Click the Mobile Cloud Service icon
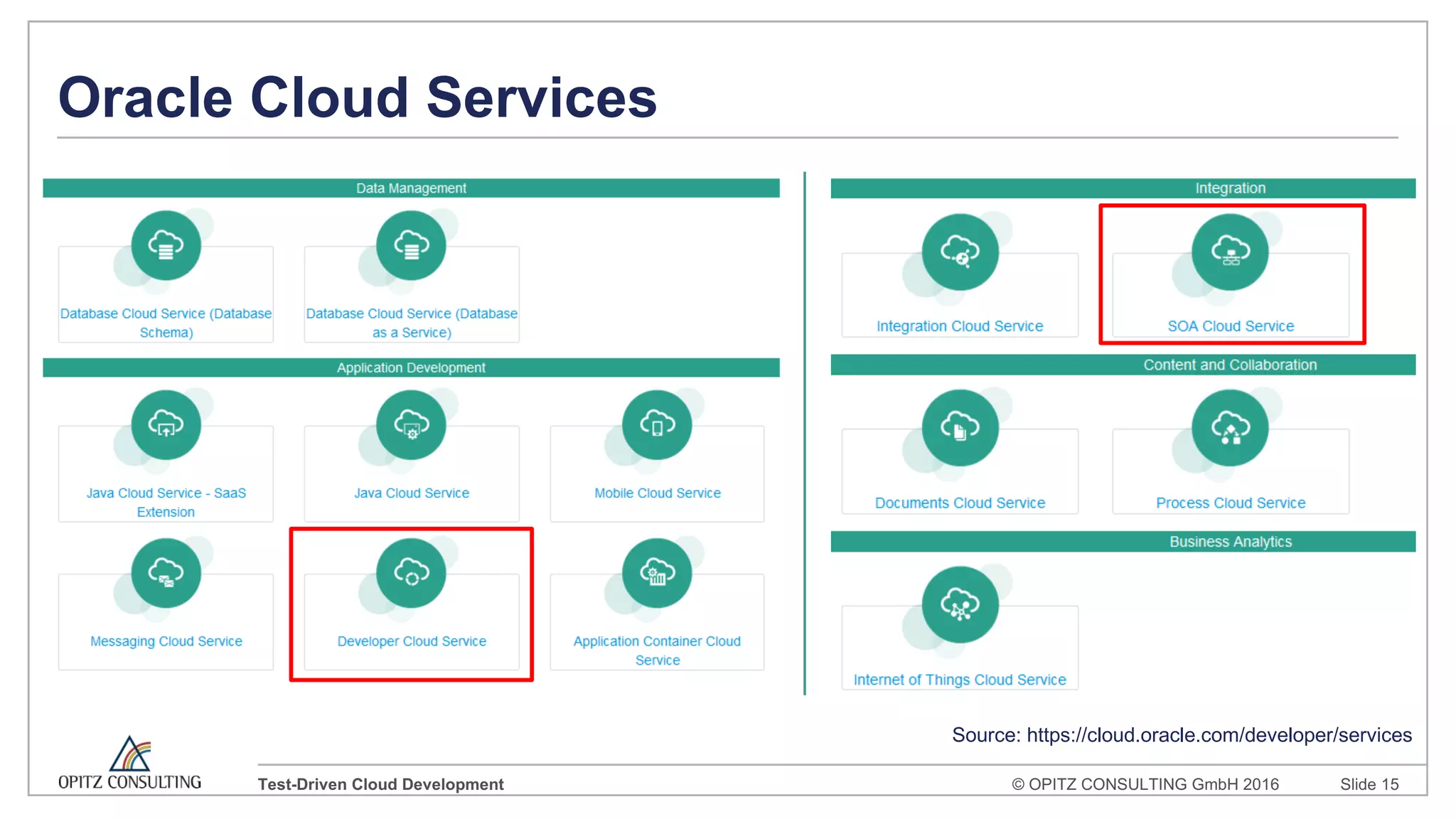The height and width of the screenshot is (819, 1456). pyautogui.click(x=657, y=425)
